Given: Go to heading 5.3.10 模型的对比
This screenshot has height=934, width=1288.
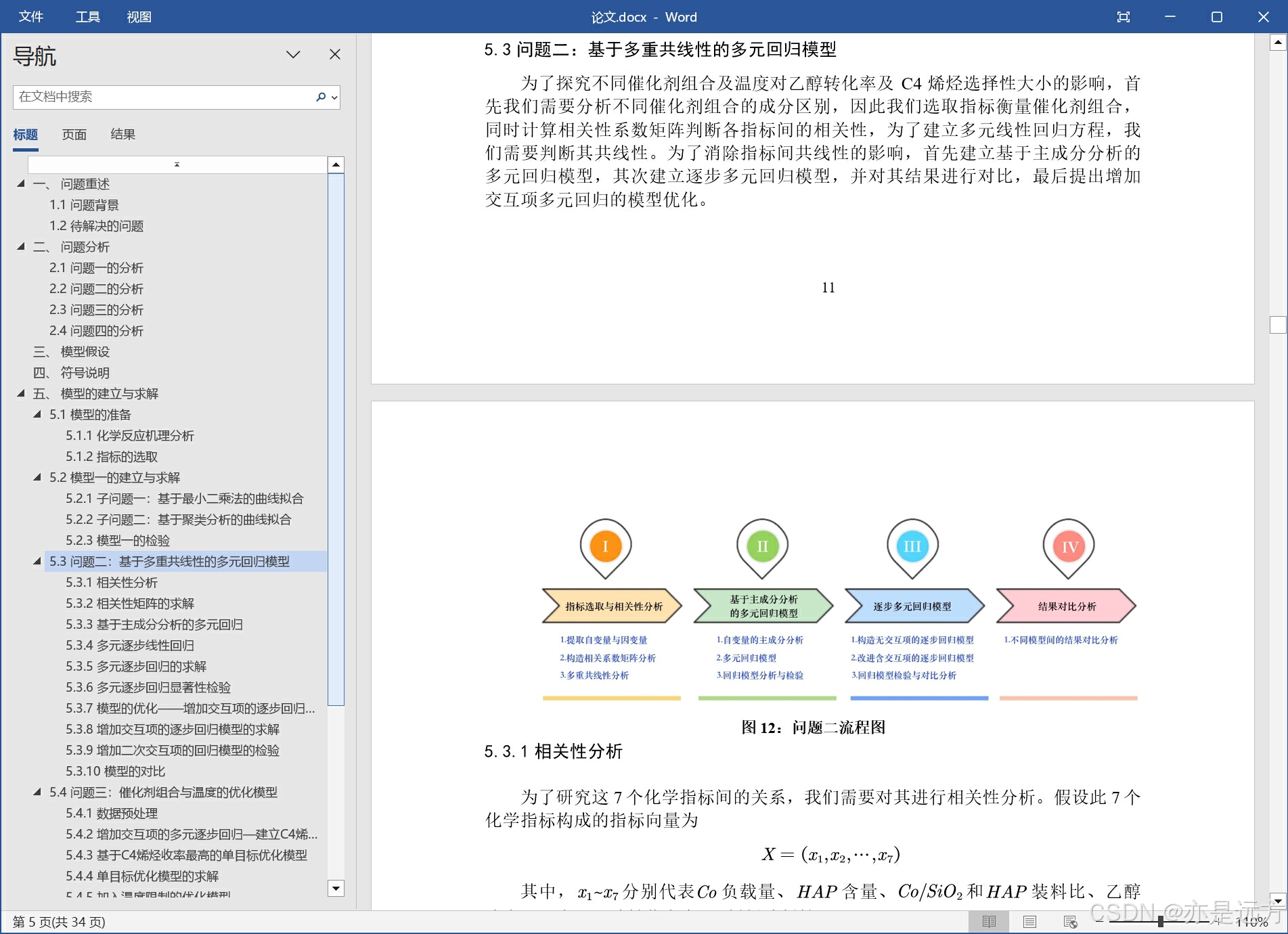Looking at the screenshot, I should tap(115, 771).
